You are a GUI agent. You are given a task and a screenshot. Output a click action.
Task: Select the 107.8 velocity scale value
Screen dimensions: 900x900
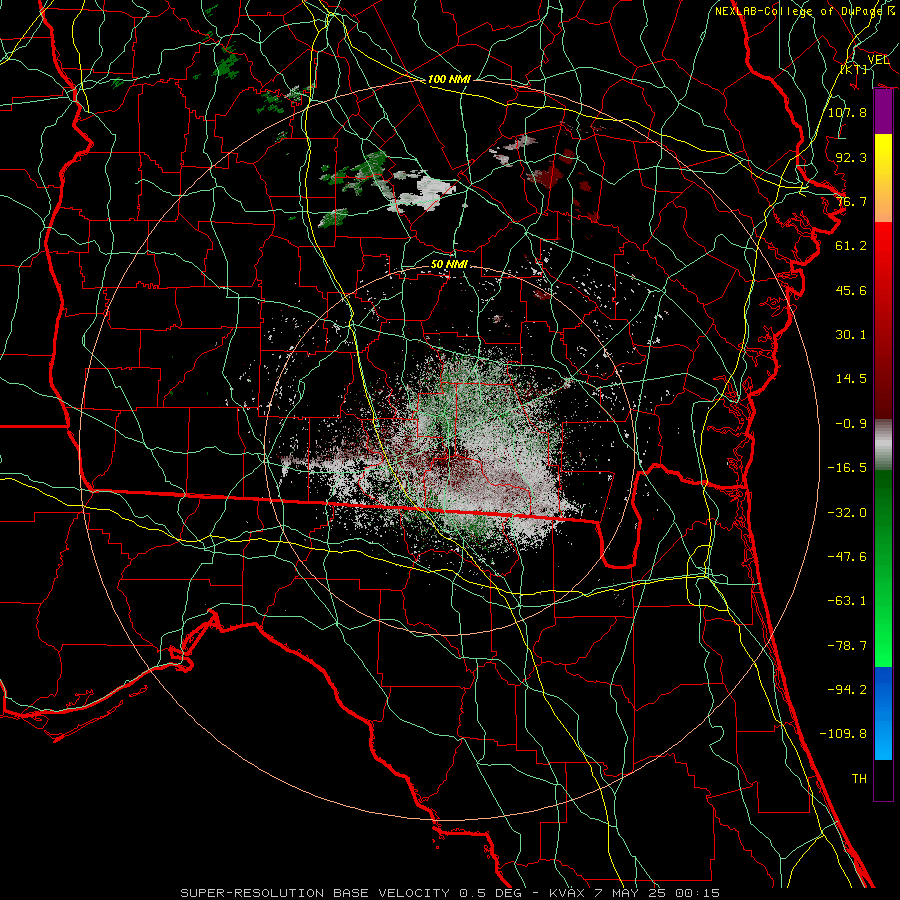847,112
